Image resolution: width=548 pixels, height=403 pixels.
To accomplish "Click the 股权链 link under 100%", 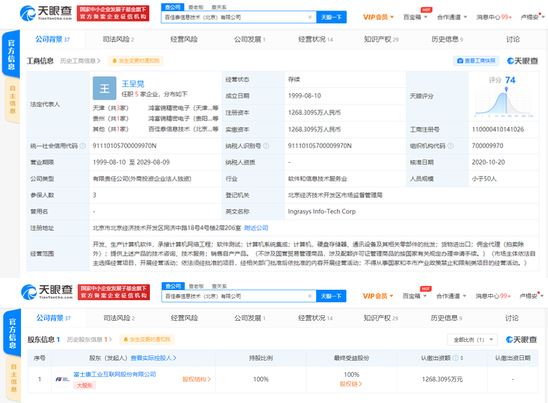I will click(351, 384).
